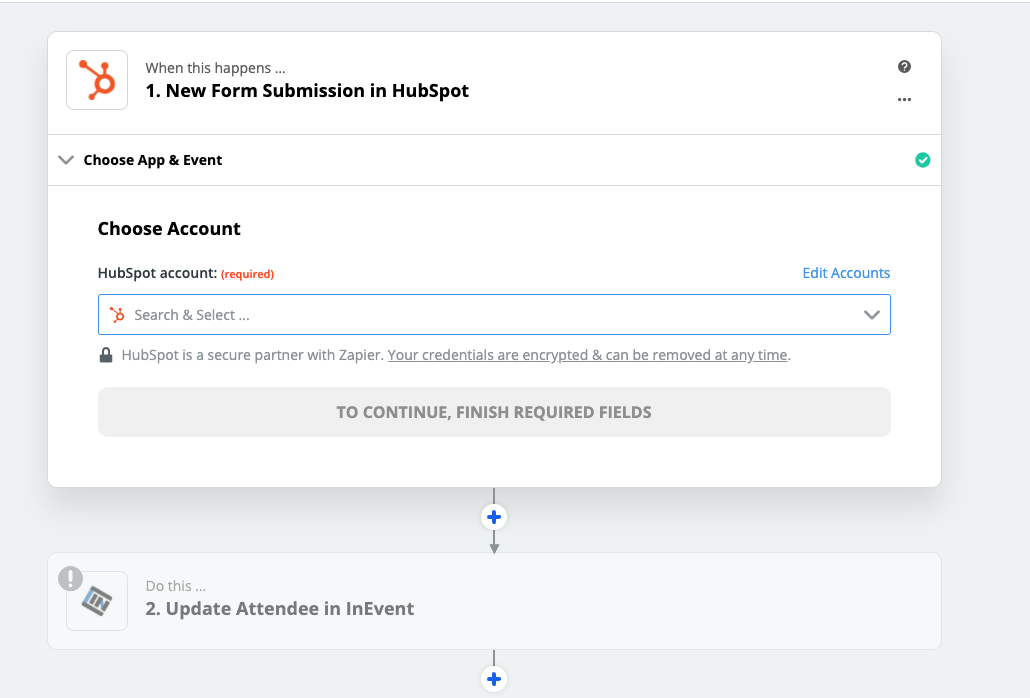
Task: Add a step after InEvent step
Action: click(494, 679)
